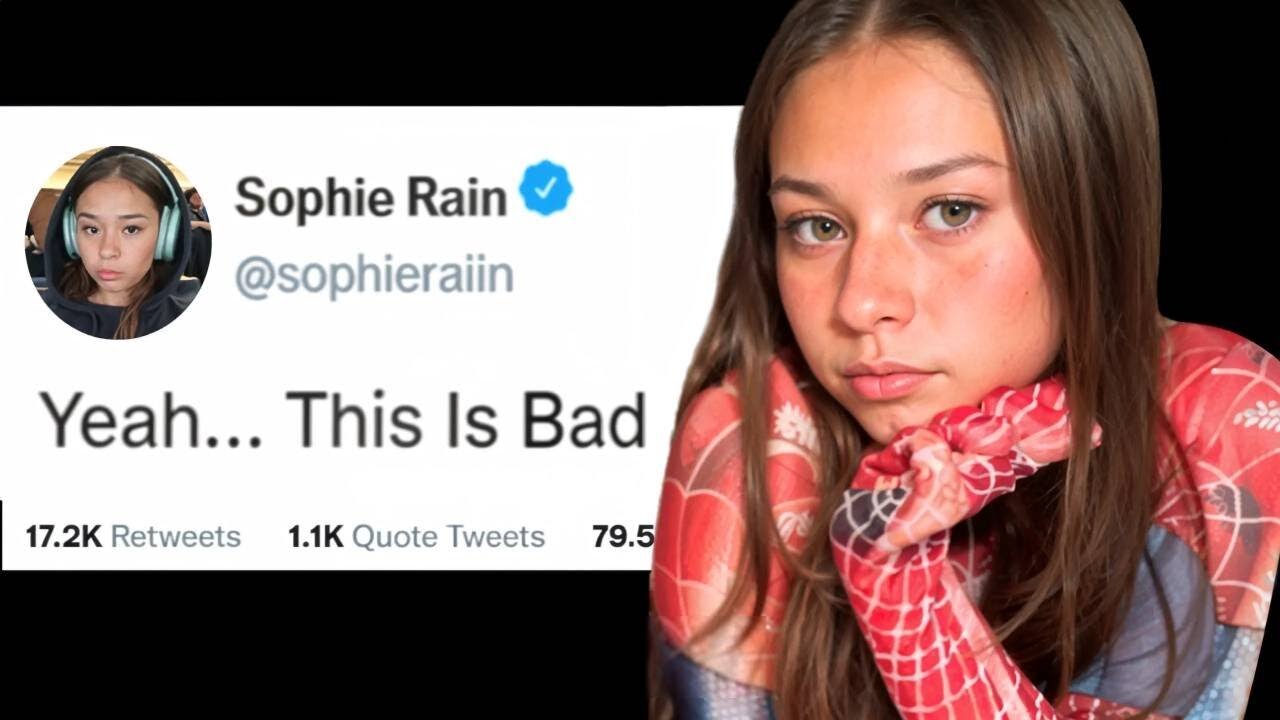Click the 17.2K number in stats

pyautogui.click(x=64, y=537)
